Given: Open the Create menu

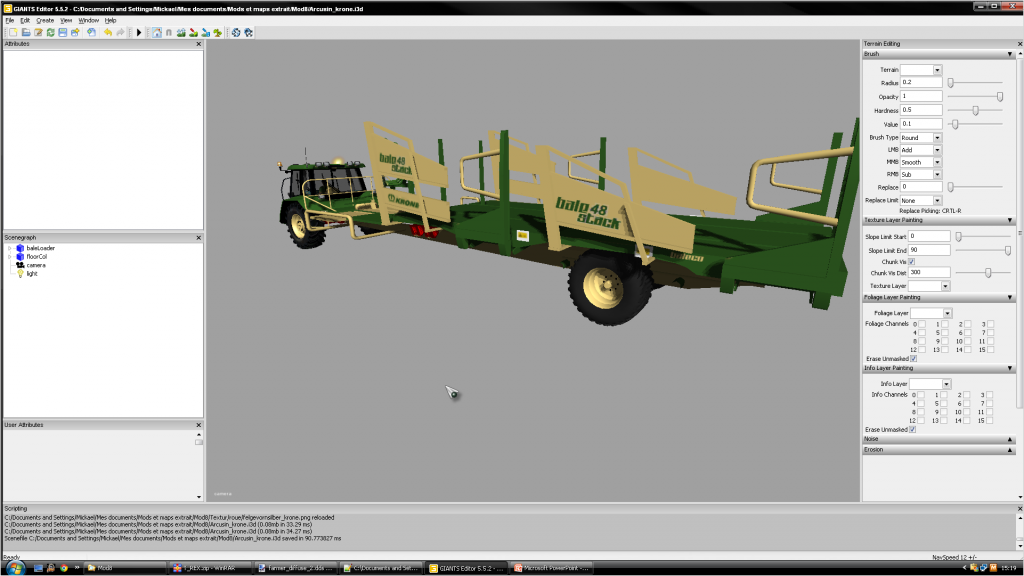Looking at the screenshot, I should tap(45, 20).
